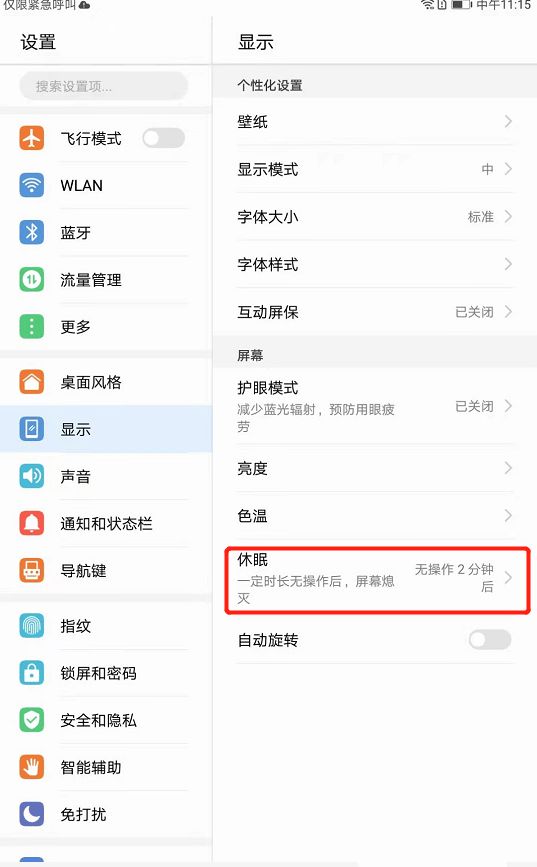
Task: Select 锁屏和密码 in the sidebar
Action: pyautogui.click(x=105, y=673)
